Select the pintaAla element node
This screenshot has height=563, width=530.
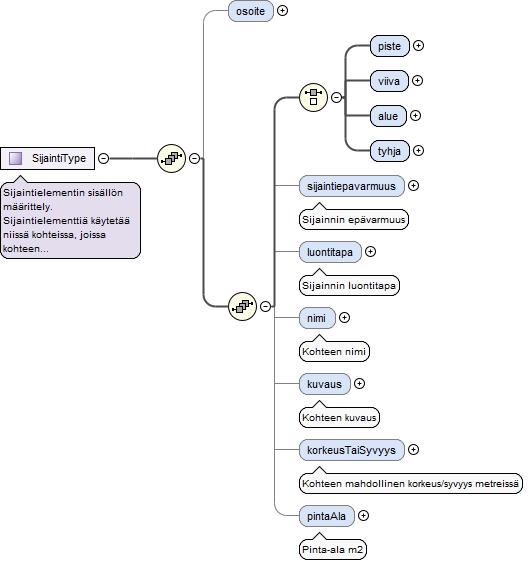pos(327,516)
